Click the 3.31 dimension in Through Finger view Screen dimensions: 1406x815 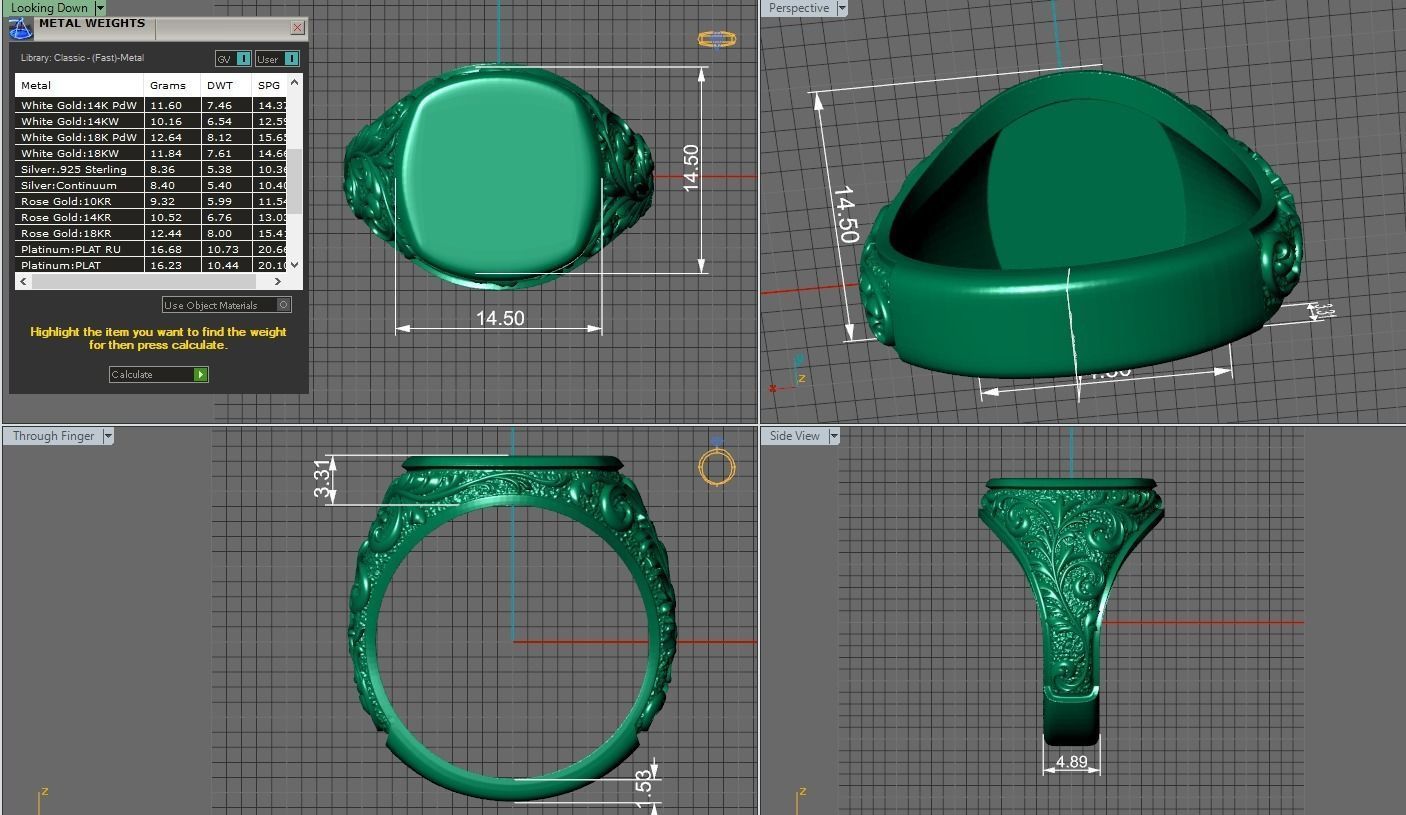click(x=322, y=479)
